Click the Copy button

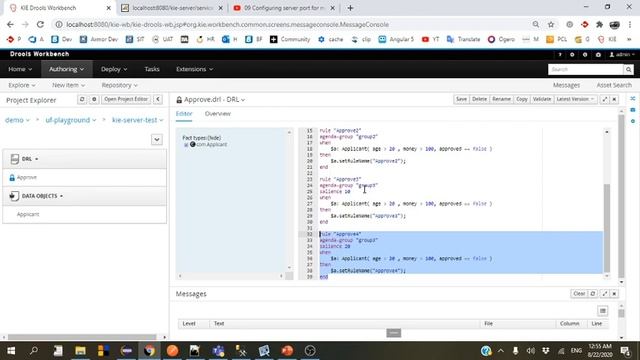point(522,99)
